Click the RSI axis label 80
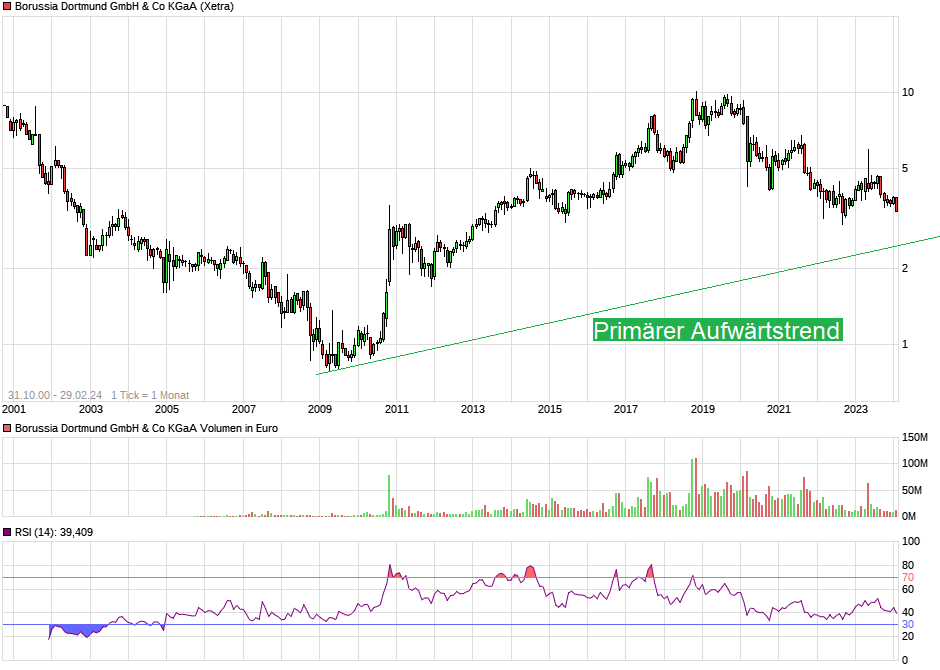The image size is (940, 670). (908, 565)
